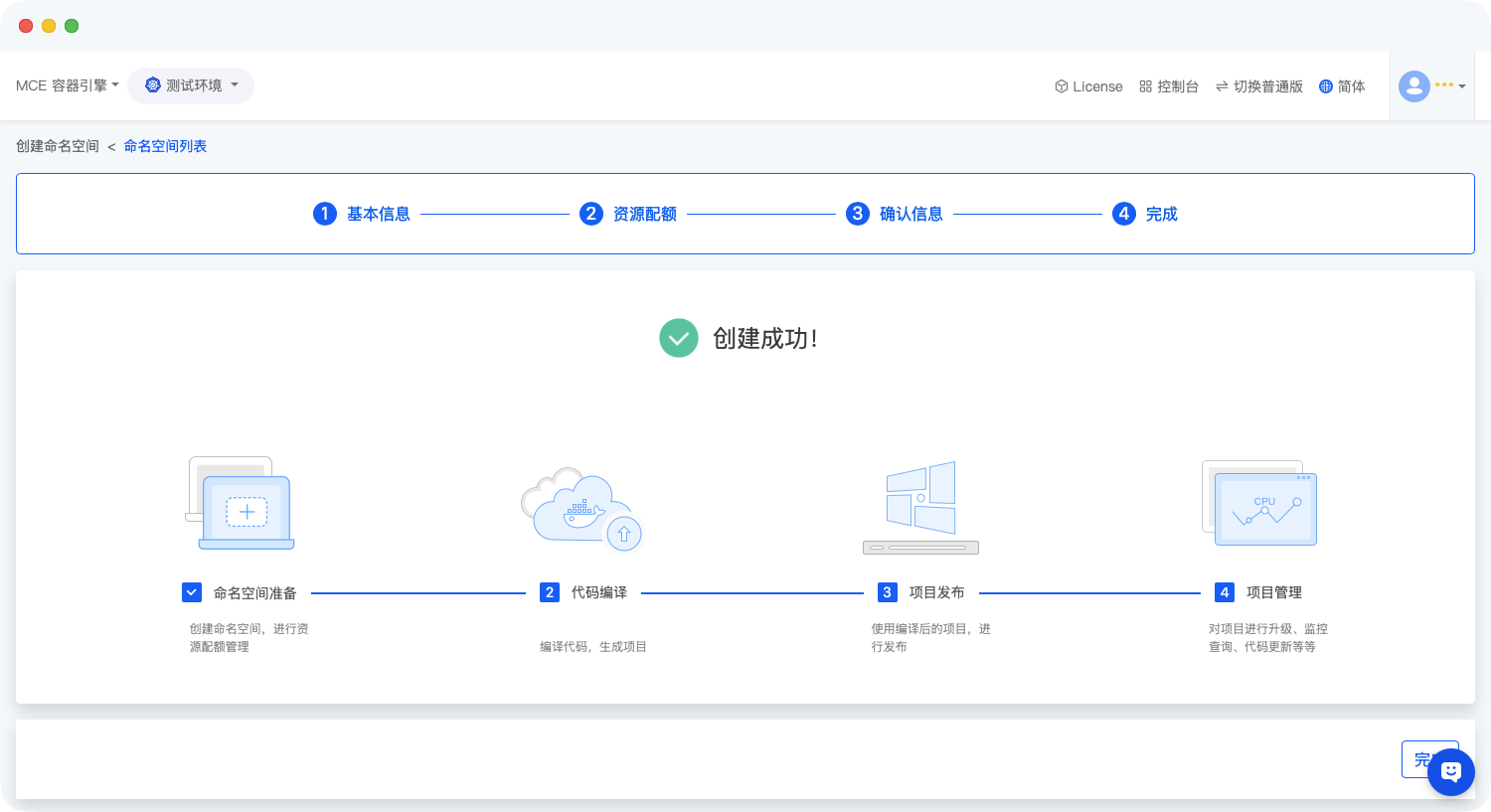Select step 2 资源配额
Image resolution: width=1491 pixels, height=812 pixels.
628,214
